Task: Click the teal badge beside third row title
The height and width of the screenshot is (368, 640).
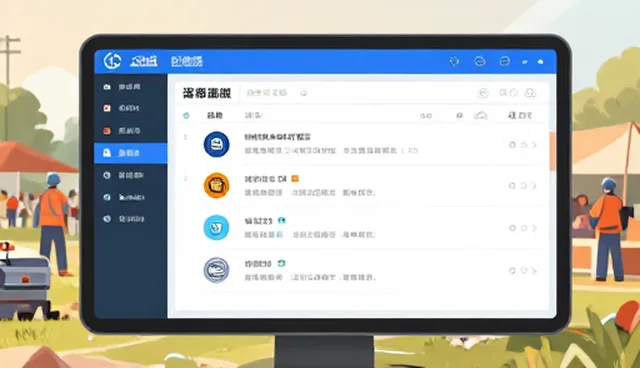Action: point(282,221)
